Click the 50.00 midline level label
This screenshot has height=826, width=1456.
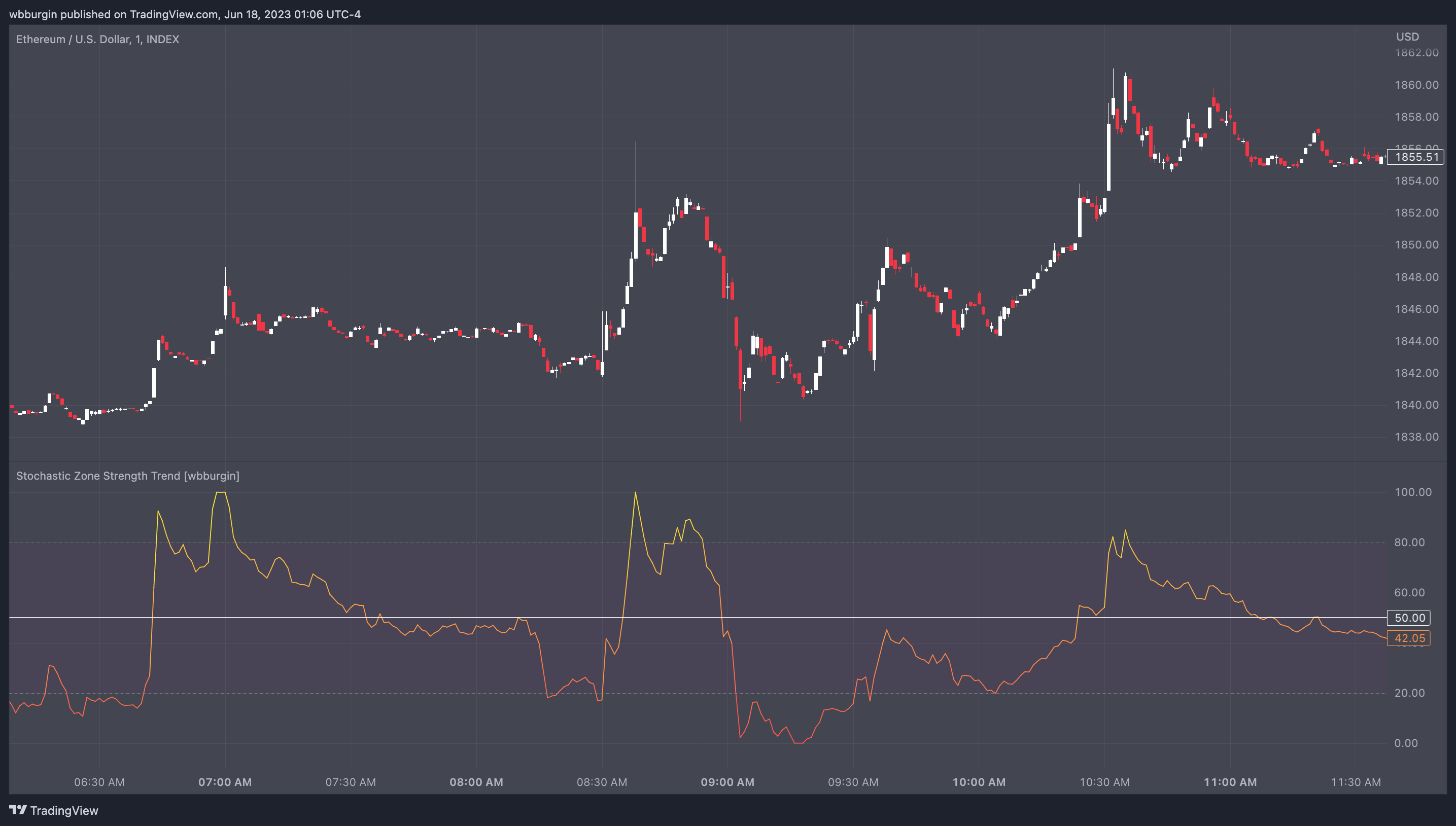(1409, 618)
